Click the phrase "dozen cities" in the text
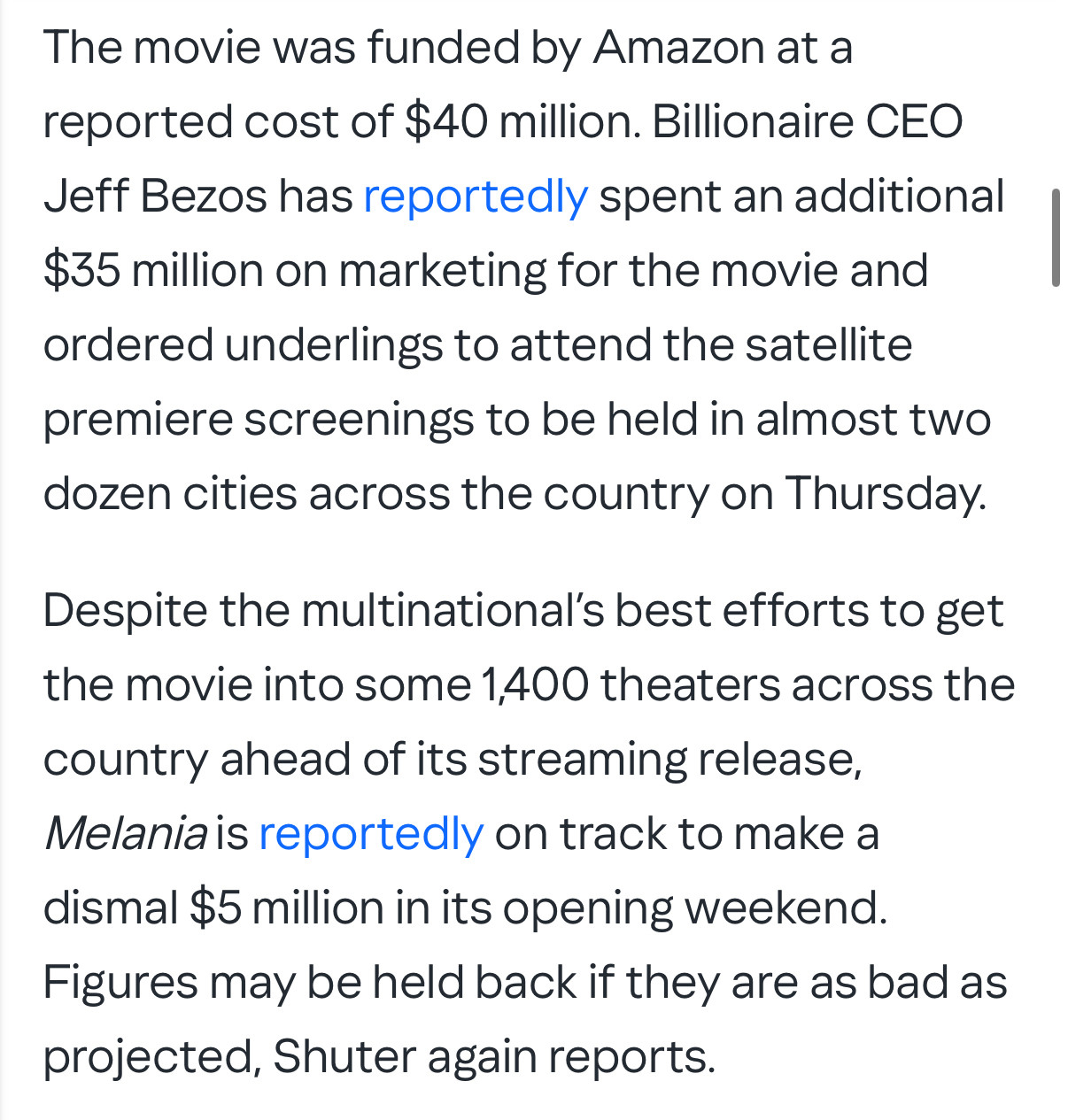The height and width of the screenshot is (1120, 1068). tap(169, 494)
